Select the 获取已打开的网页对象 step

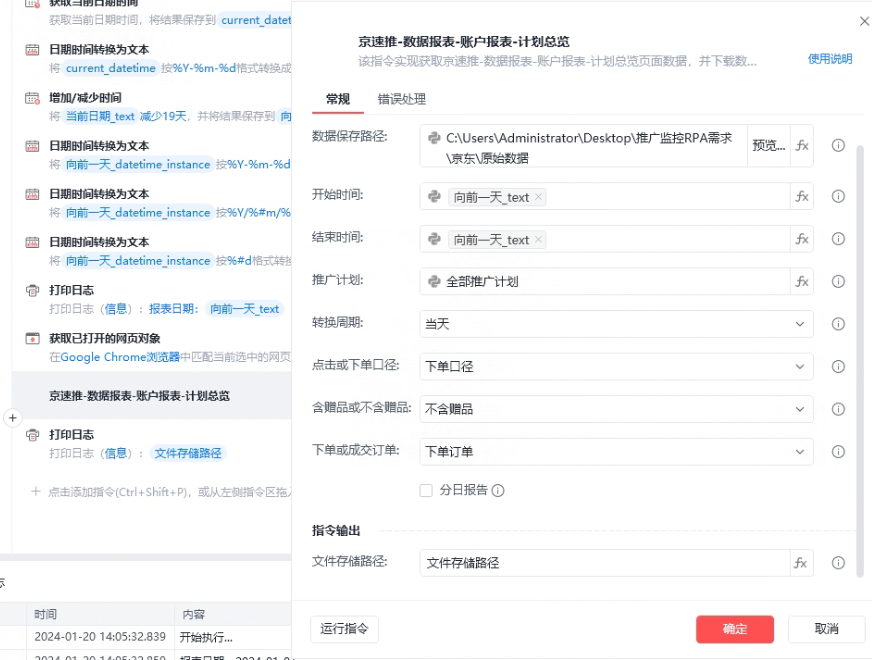point(151,348)
